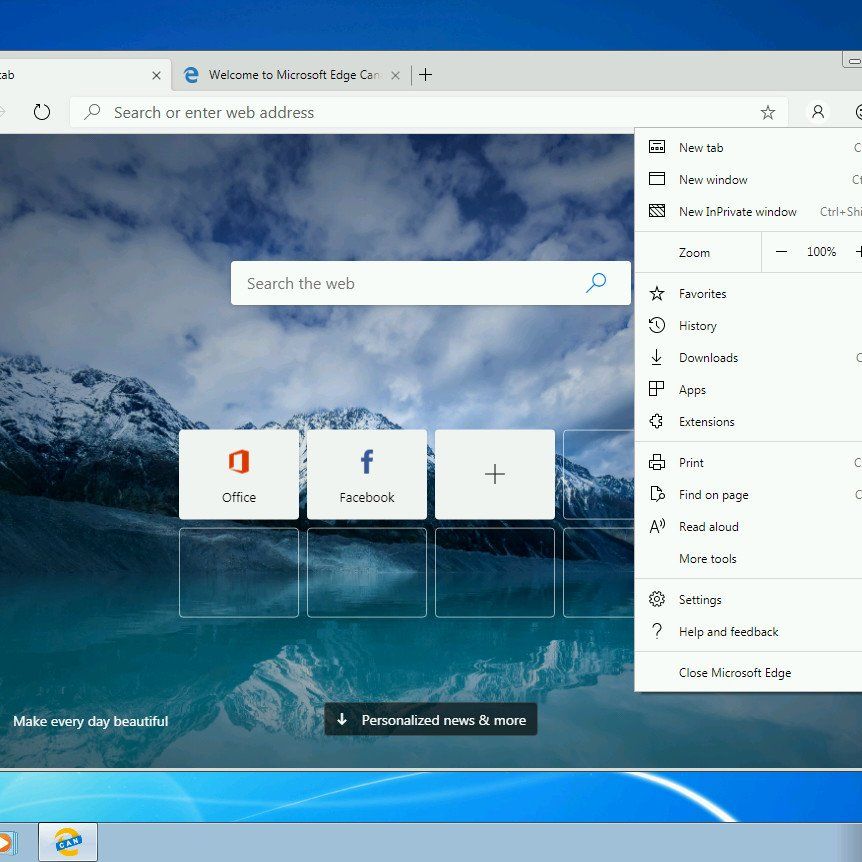Add a new quick link tile
This screenshot has height=862, width=862.
click(x=495, y=474)
